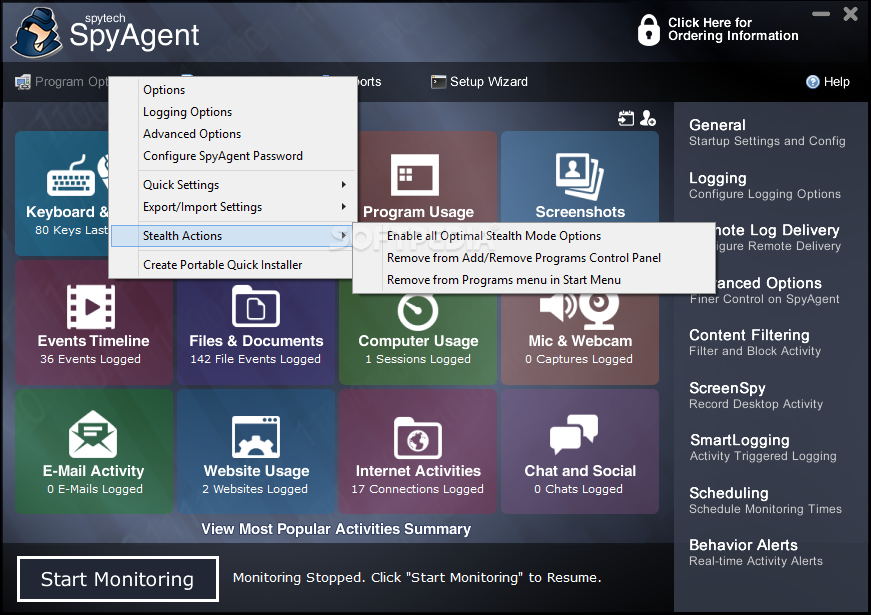
Task: Click '1 Sessions Logged' text
Action: [418, 359]
